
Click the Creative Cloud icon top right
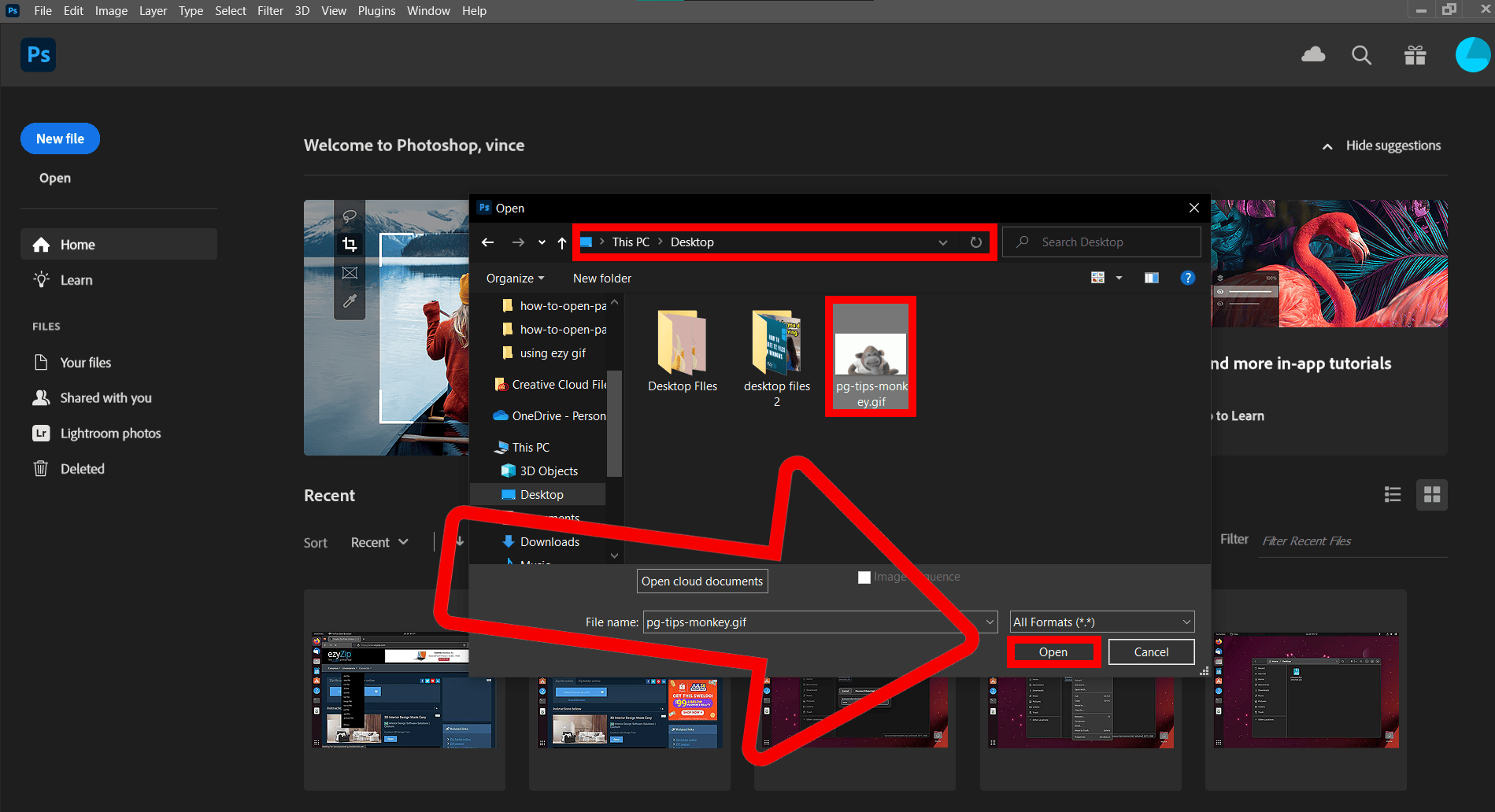[x=1312, y=54]
